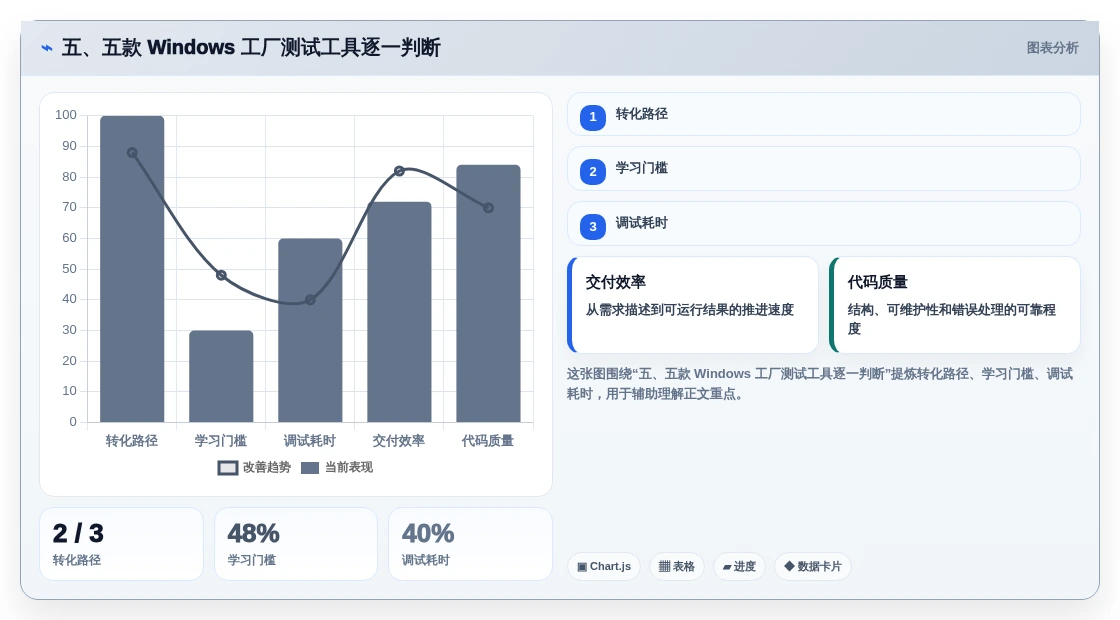Click the grid icon in the 表格 tag

point(664,566)
